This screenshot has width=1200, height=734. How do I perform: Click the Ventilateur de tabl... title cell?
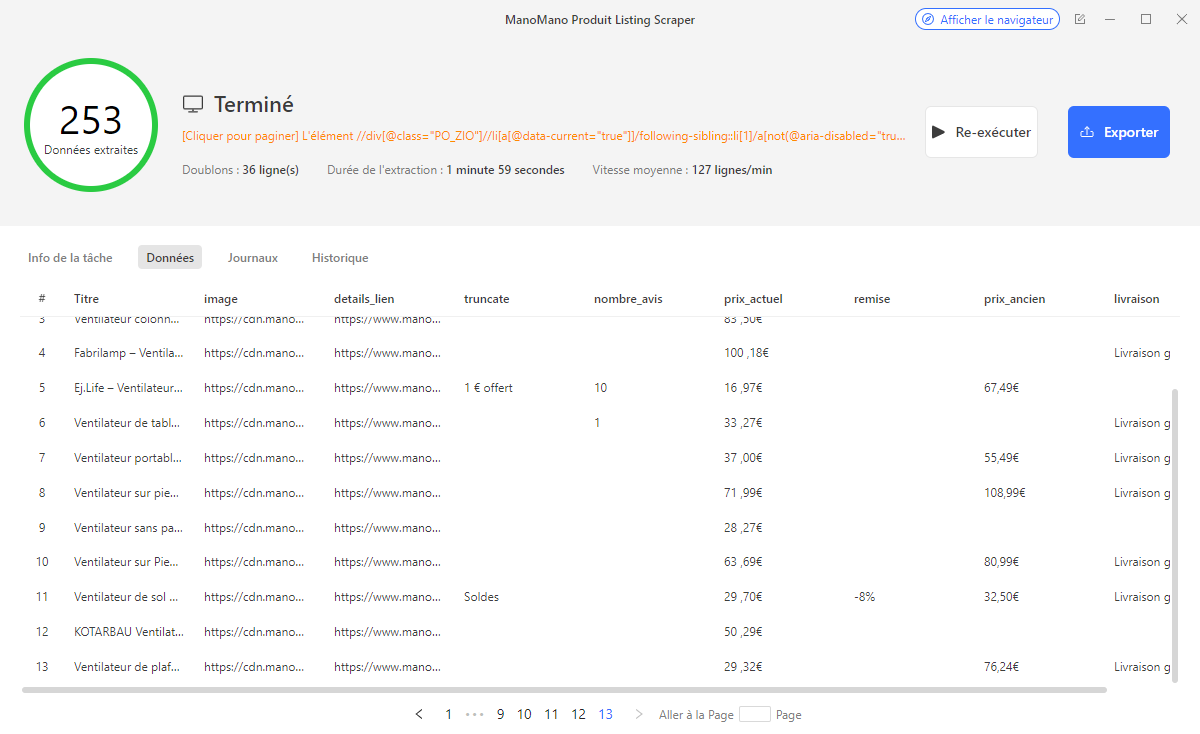(x=128, y=423)
